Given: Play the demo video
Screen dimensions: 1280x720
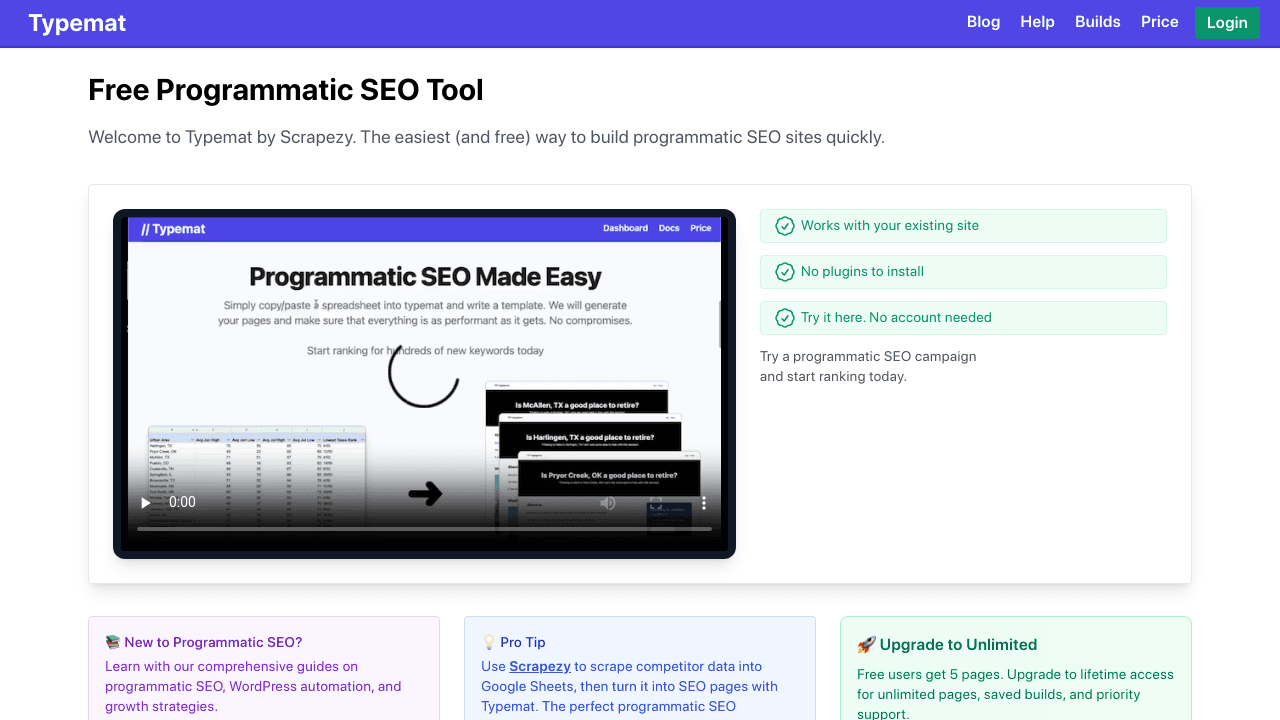Looking at the screenshot, I should (146, 502).
